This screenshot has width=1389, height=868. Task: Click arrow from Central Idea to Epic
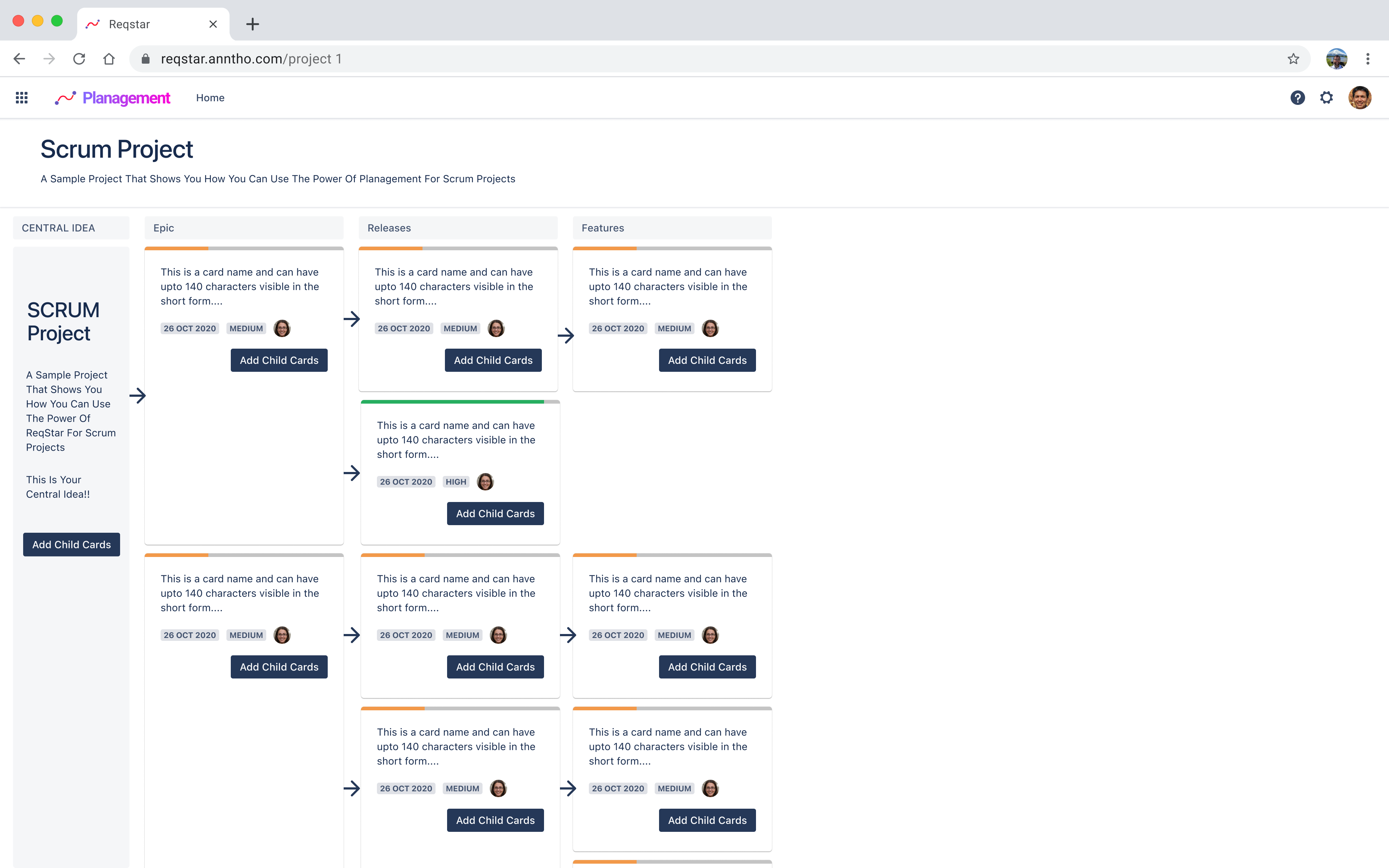[x=138, y=396]
